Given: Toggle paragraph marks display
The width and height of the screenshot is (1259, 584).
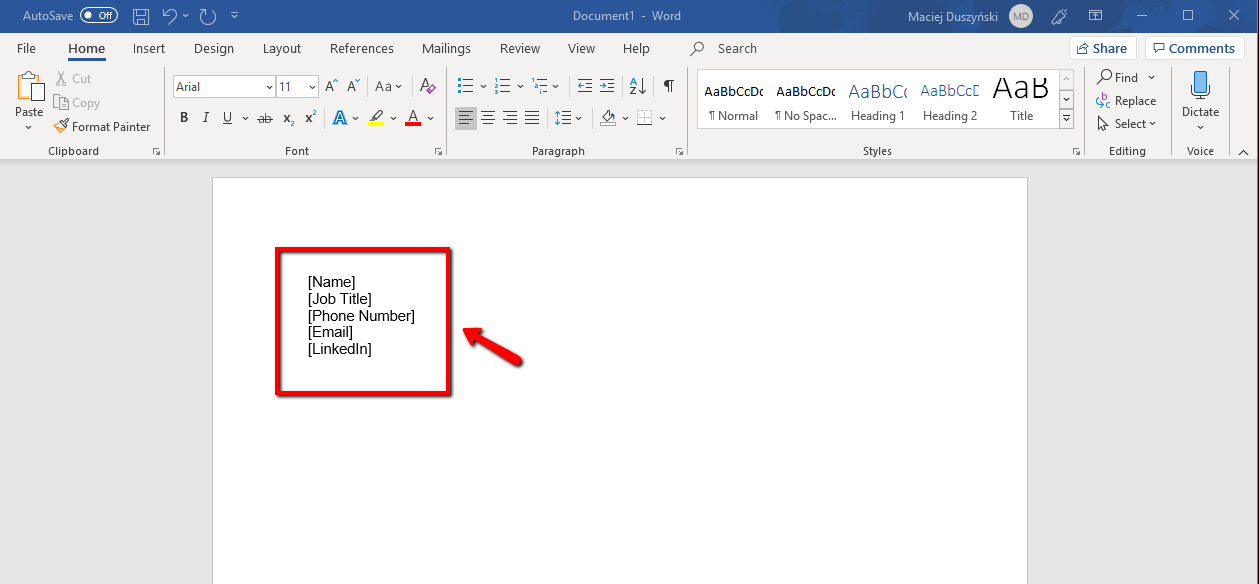Looking at the screenshot, I should click(x=668, y=86).
